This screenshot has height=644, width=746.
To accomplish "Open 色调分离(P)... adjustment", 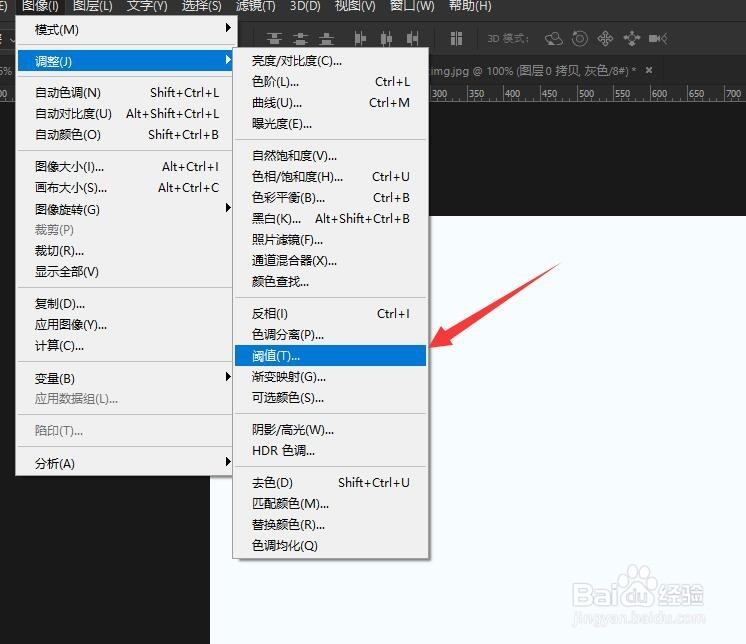I will [331, 334].
